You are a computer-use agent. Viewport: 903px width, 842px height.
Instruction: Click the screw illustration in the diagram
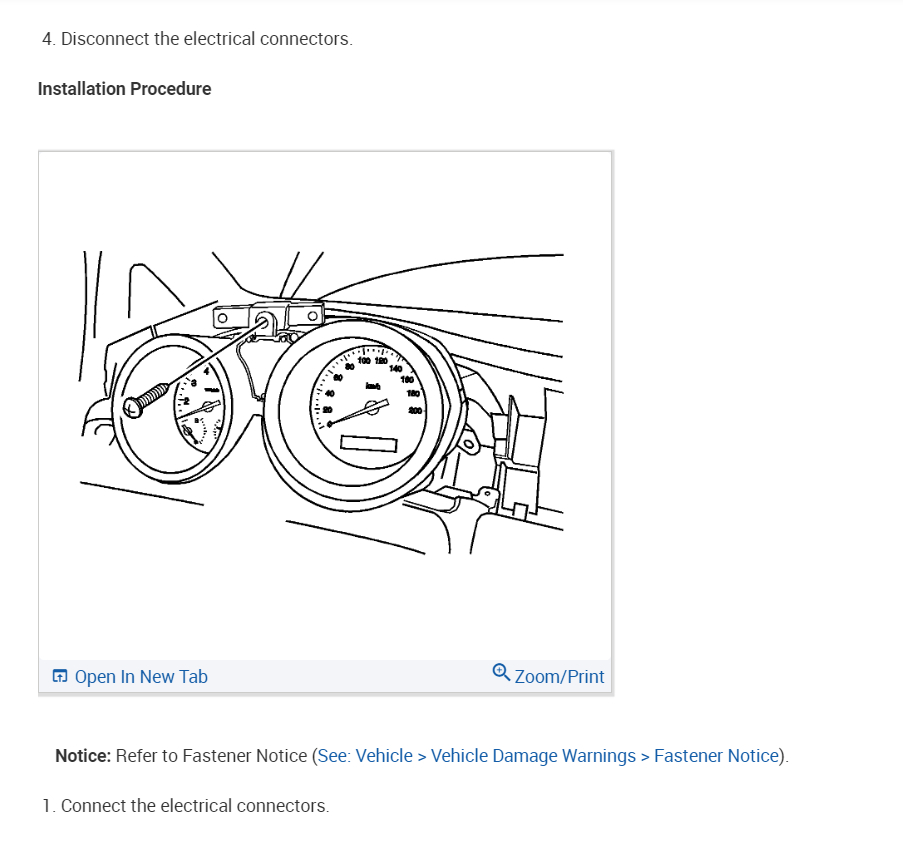pos(146,401)
